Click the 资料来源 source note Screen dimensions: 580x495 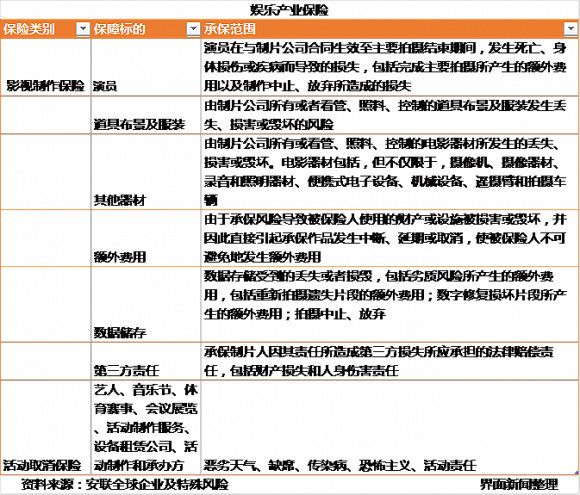point(125,484)
